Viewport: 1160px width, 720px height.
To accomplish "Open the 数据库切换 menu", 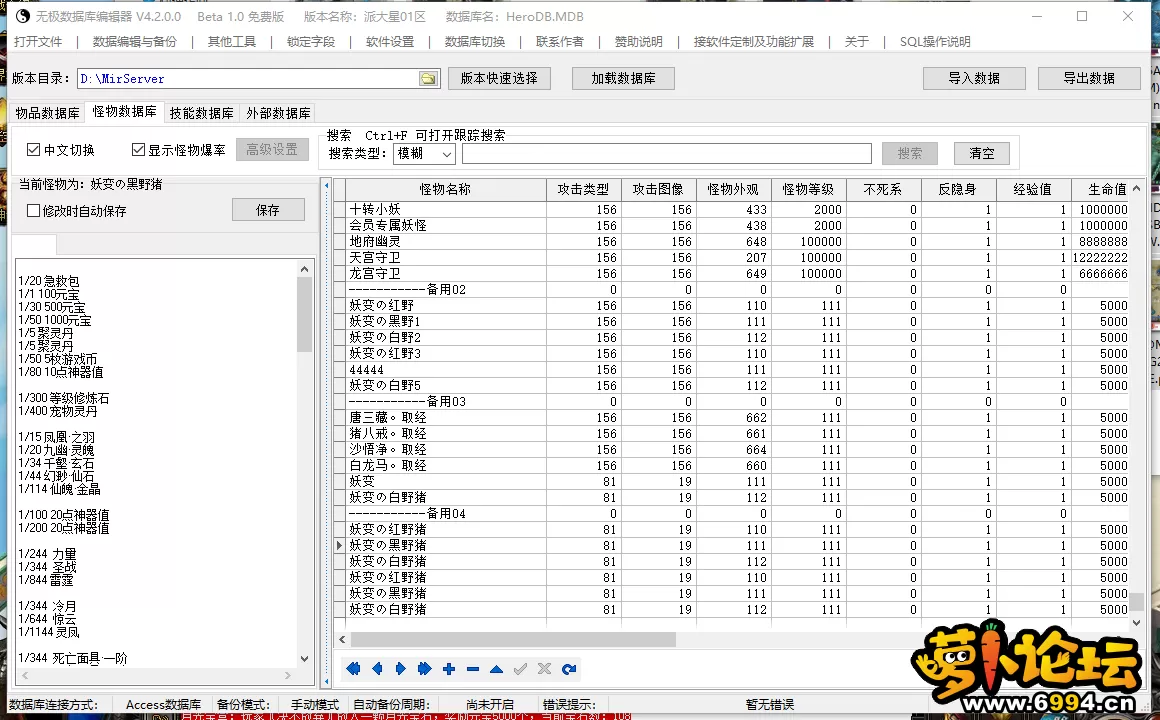I will coord(475,41).
